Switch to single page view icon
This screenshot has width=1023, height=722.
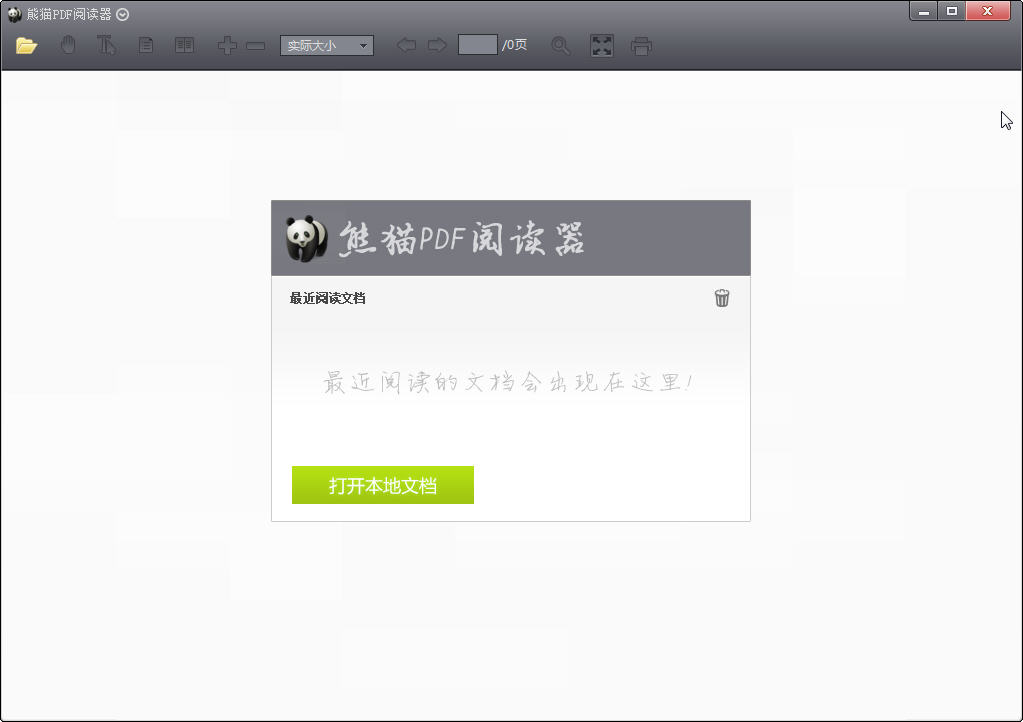[145, 44]
